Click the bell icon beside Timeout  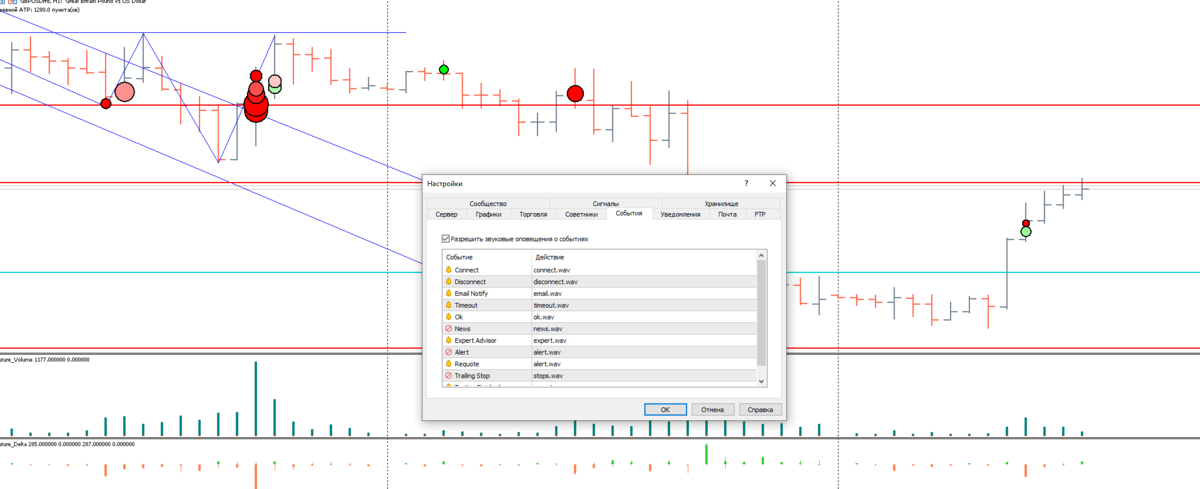(x=449, y=305)
